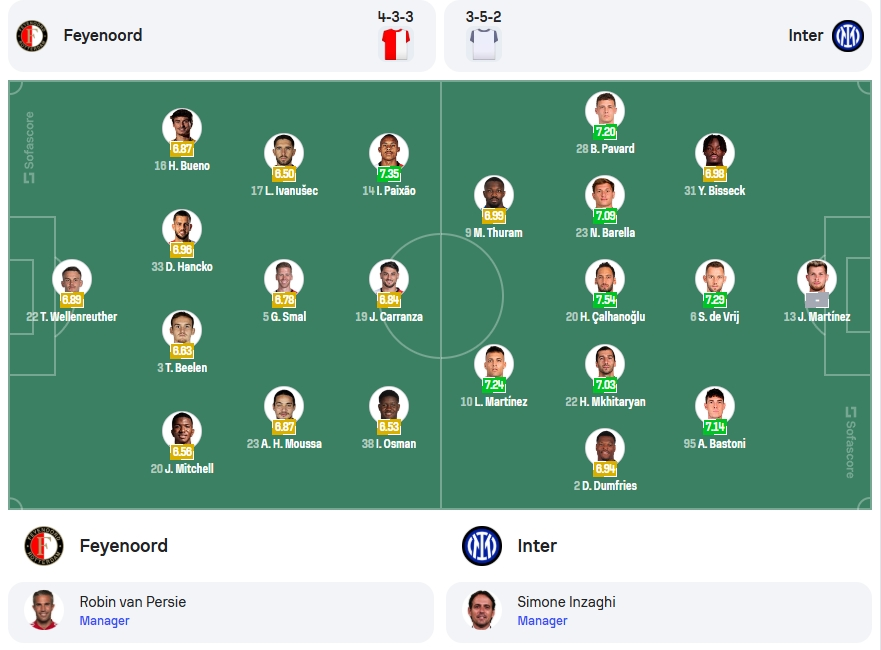Click the Feyenoord crest above the manager card
The image size is (881, 650).
tap(44, 546)
